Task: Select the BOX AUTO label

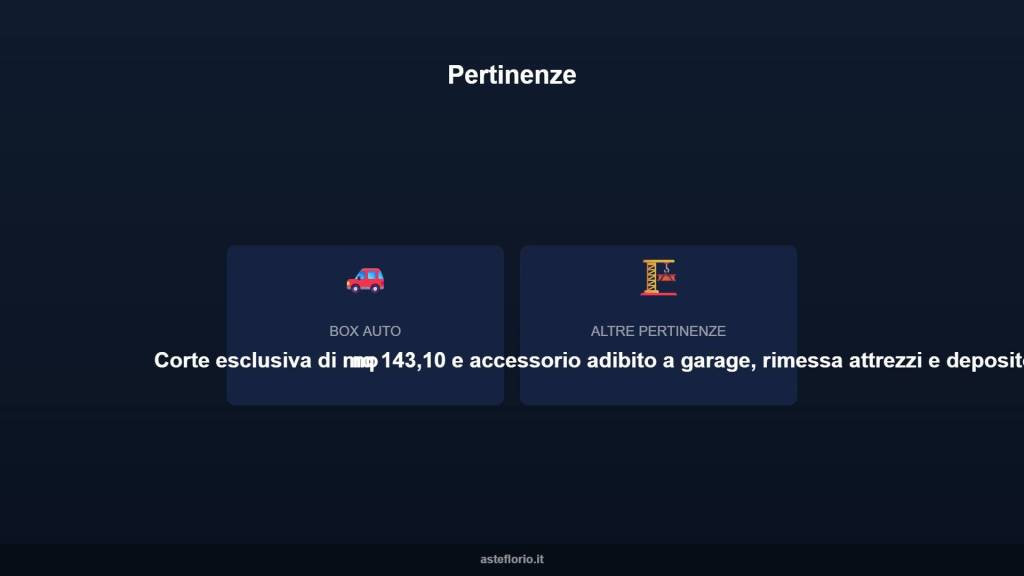Action: pos(365,331)
